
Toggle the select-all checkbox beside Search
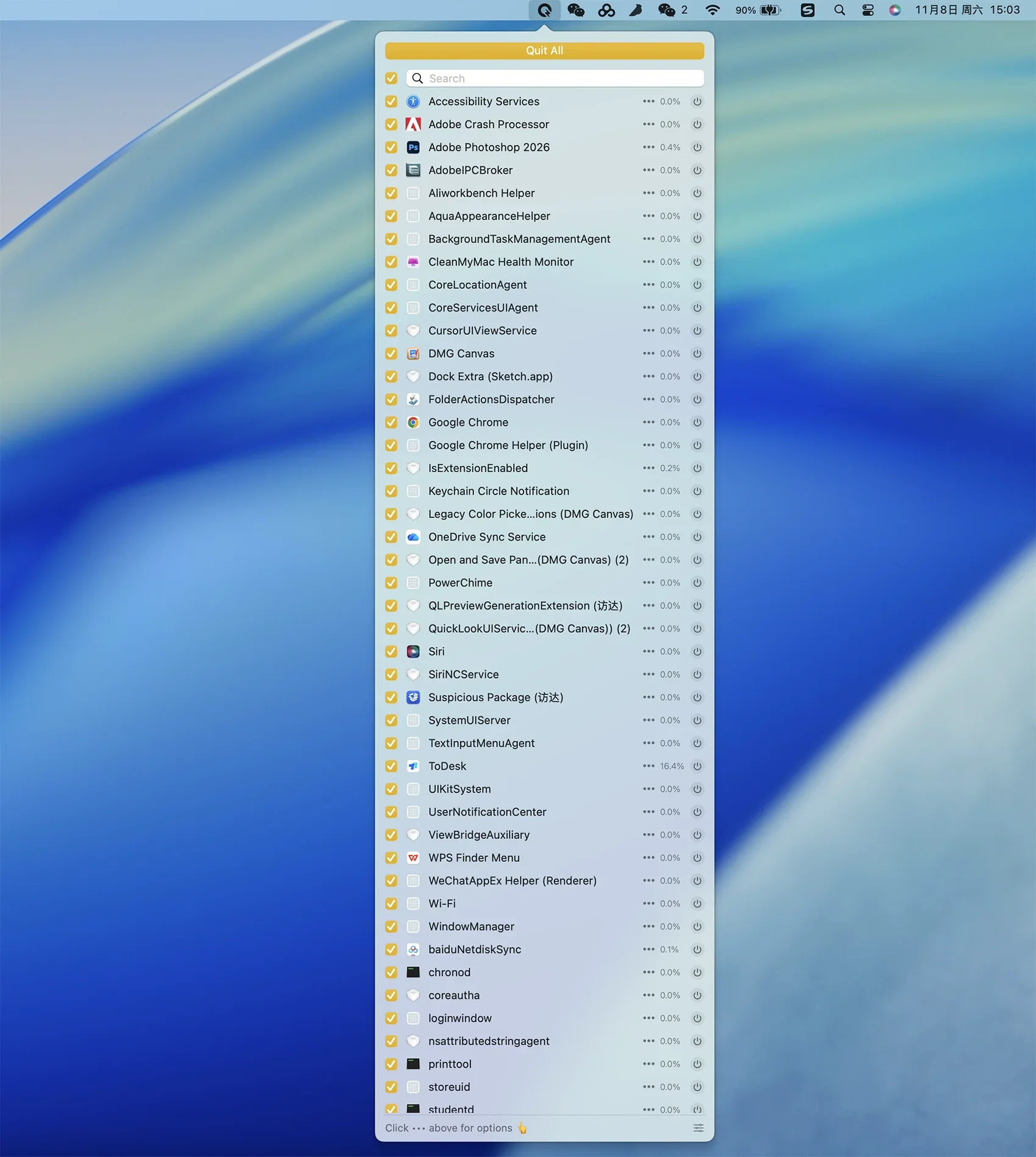click(x=391, y=79)
